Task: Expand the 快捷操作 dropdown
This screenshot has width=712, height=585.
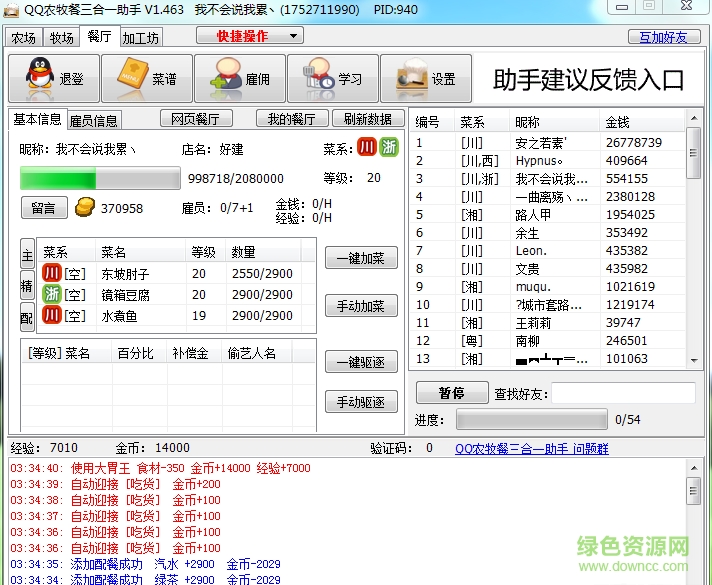Action: click(x=249, y=36)
